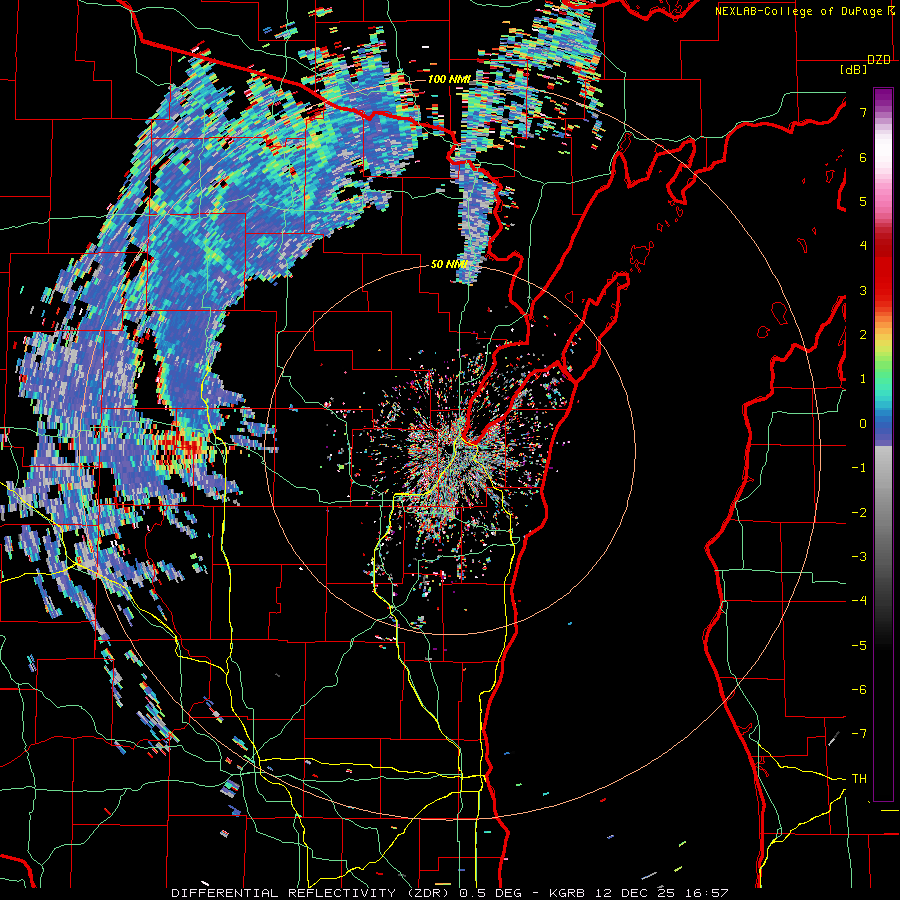Viewport: 900px width, 900px height.
Task: Click the -5 dB scale label
Action: pos(859,646)
